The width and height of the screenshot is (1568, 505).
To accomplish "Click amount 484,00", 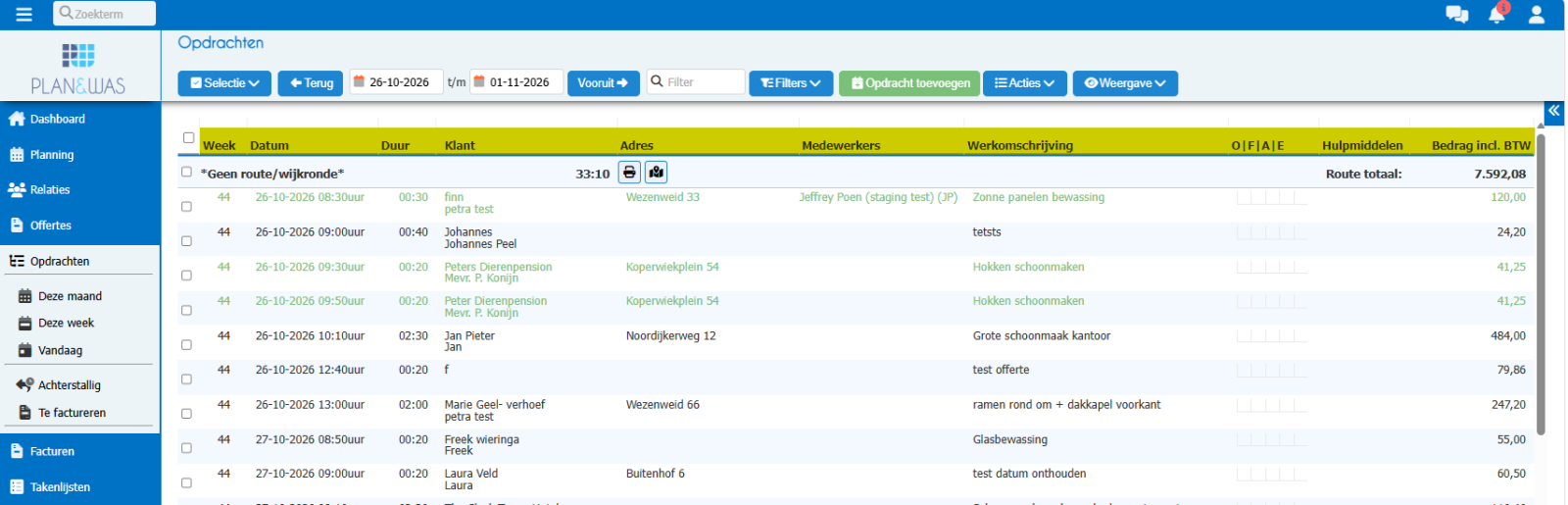I will (1508, 335).
